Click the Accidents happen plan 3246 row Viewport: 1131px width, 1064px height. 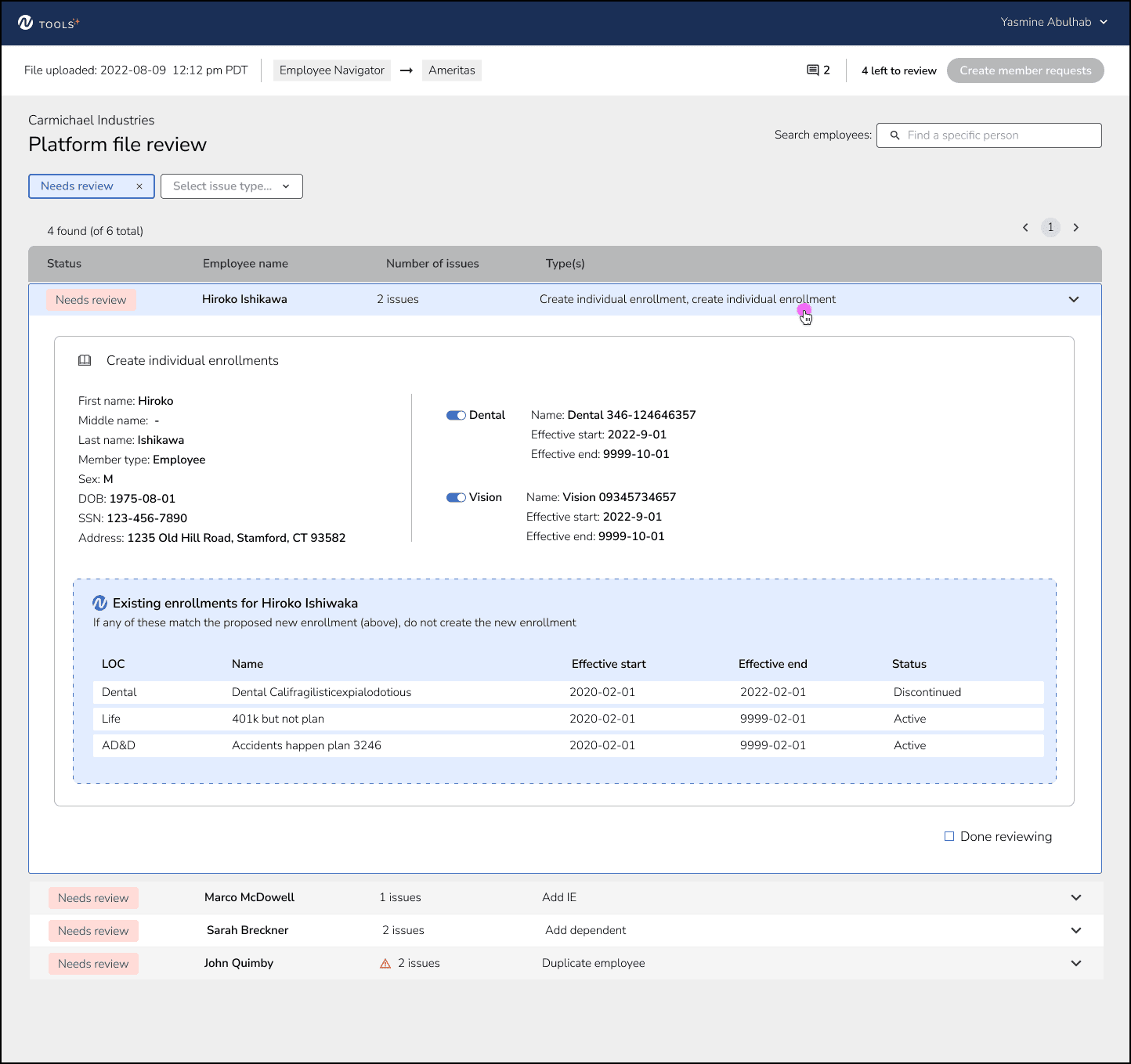tap(569, 745)
